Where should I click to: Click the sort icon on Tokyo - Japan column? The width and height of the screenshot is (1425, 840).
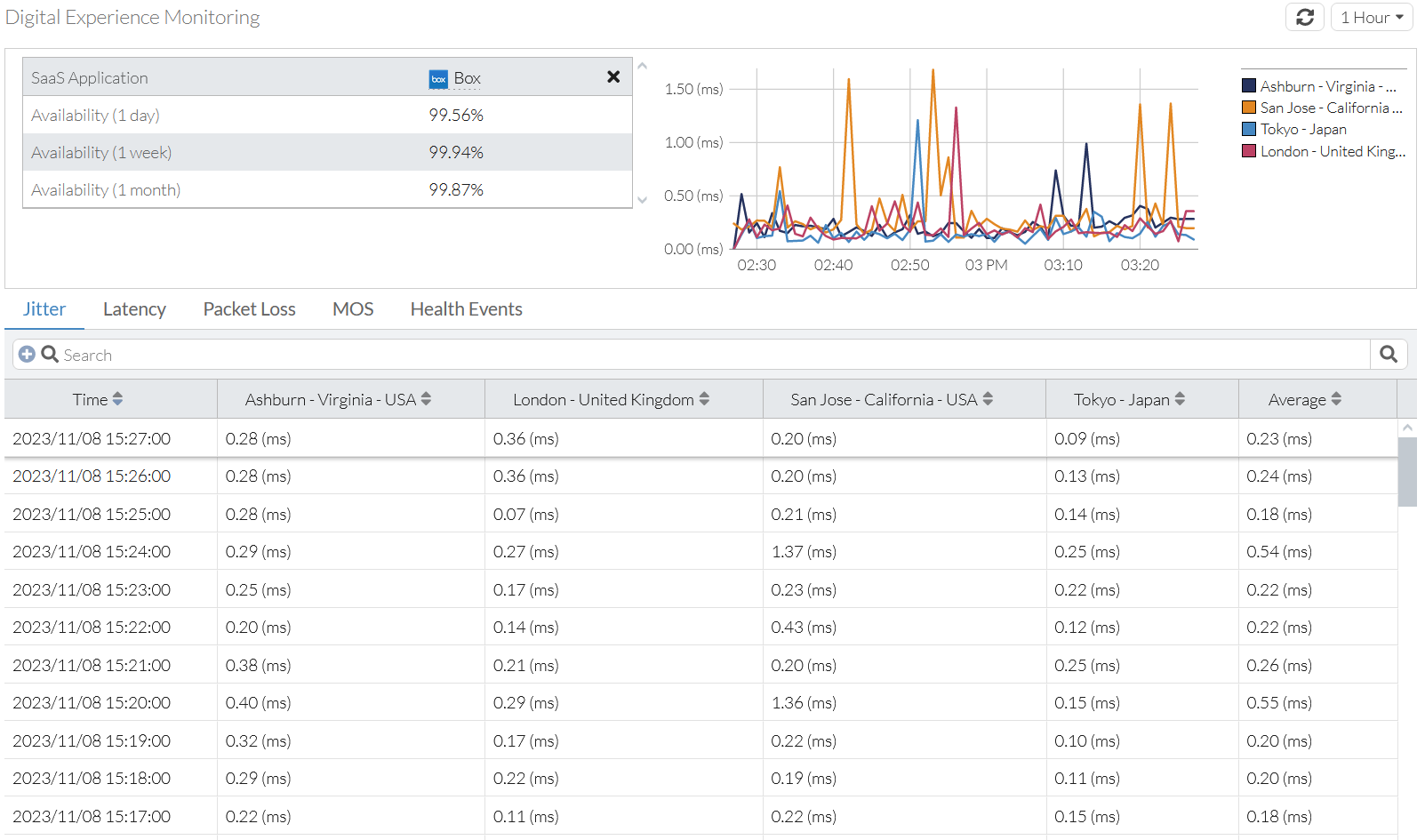pos(1180,399)
